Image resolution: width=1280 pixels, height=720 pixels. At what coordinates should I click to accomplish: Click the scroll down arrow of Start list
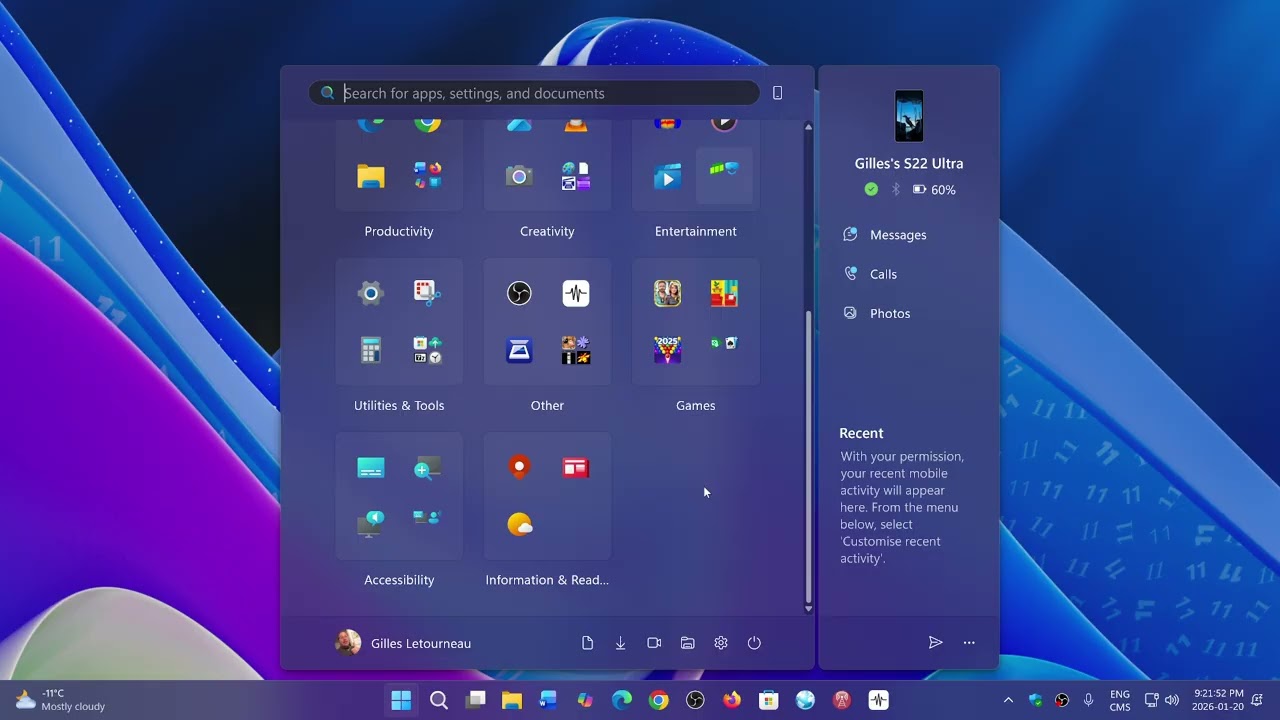tap(808, 608)
